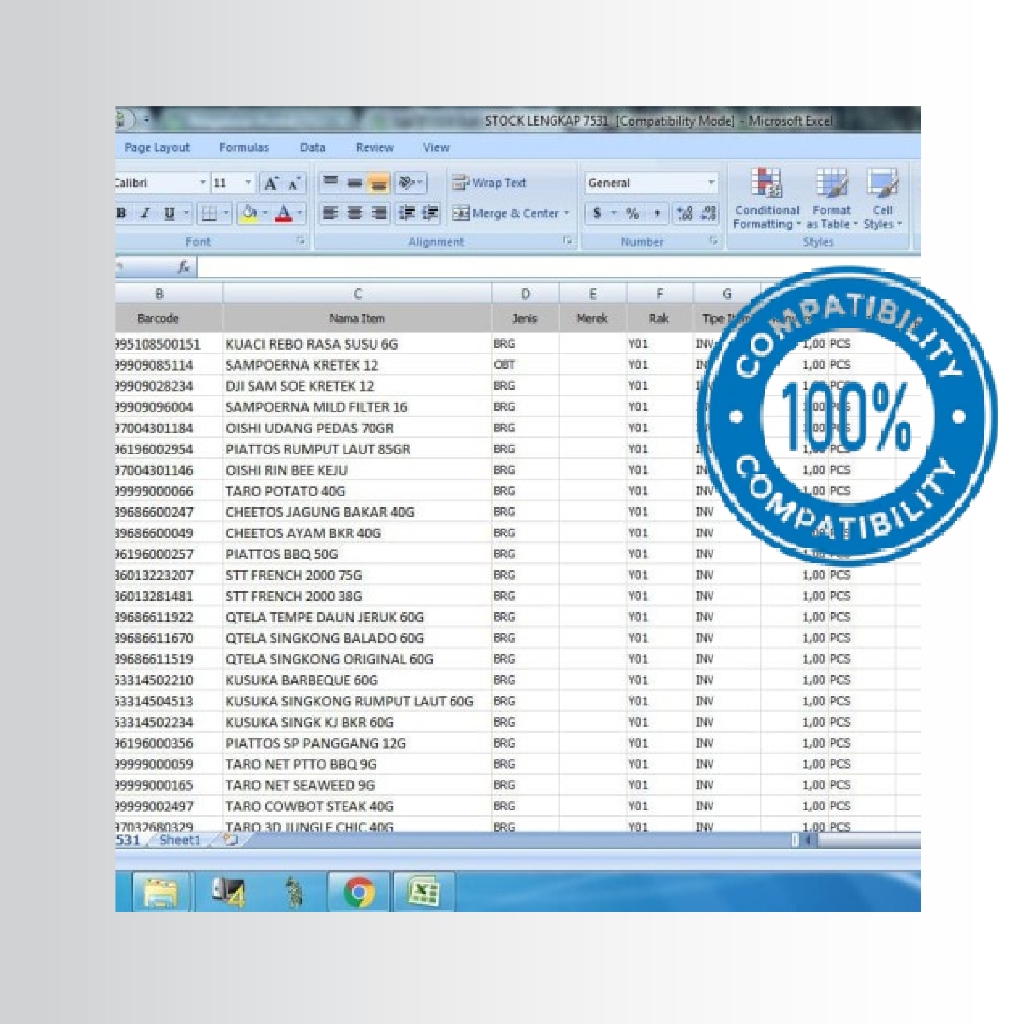Open the Calibri font name dropdown
Screen dimensions: 1024x1024
pos(202,183)
